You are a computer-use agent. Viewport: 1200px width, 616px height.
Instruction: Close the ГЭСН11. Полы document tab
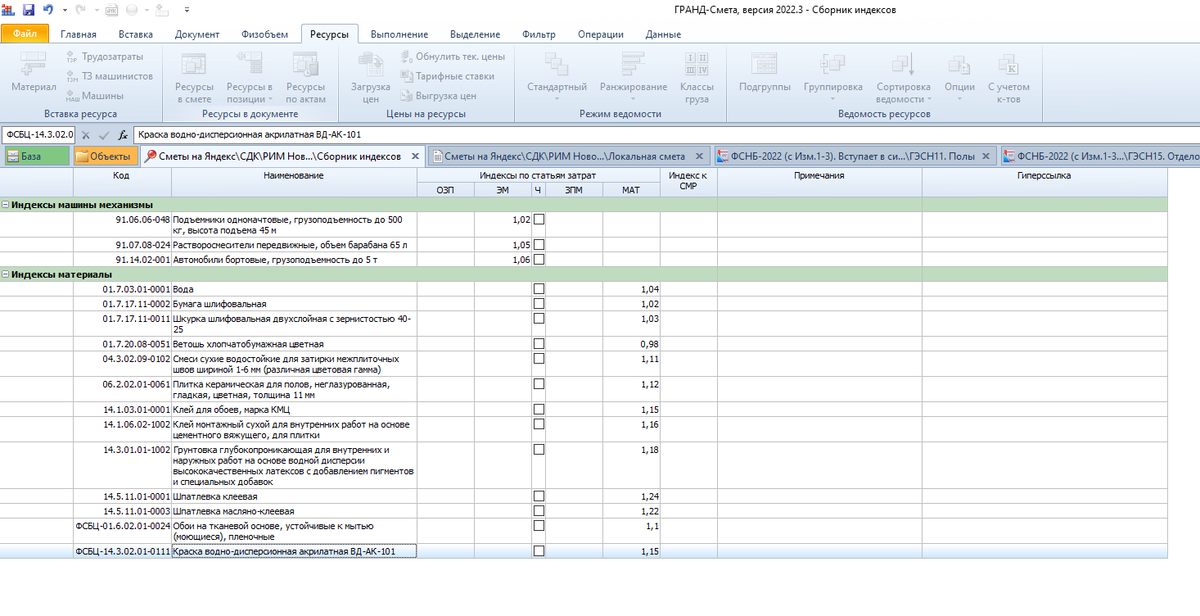point(987,156)
